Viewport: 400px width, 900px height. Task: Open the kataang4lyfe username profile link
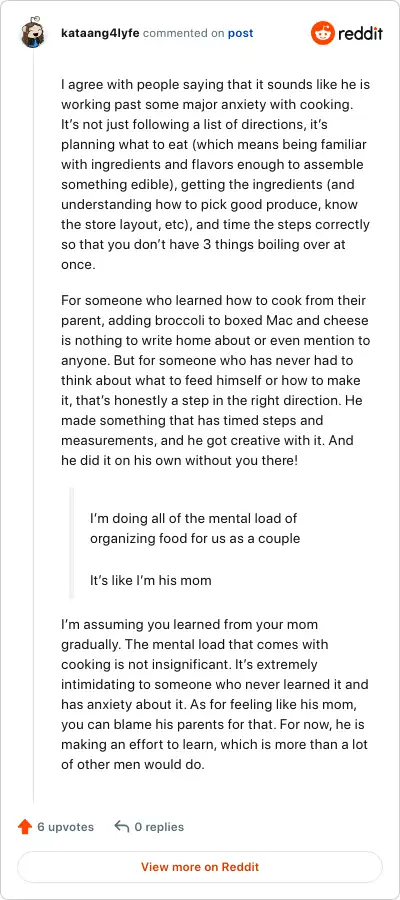point(100,33)
